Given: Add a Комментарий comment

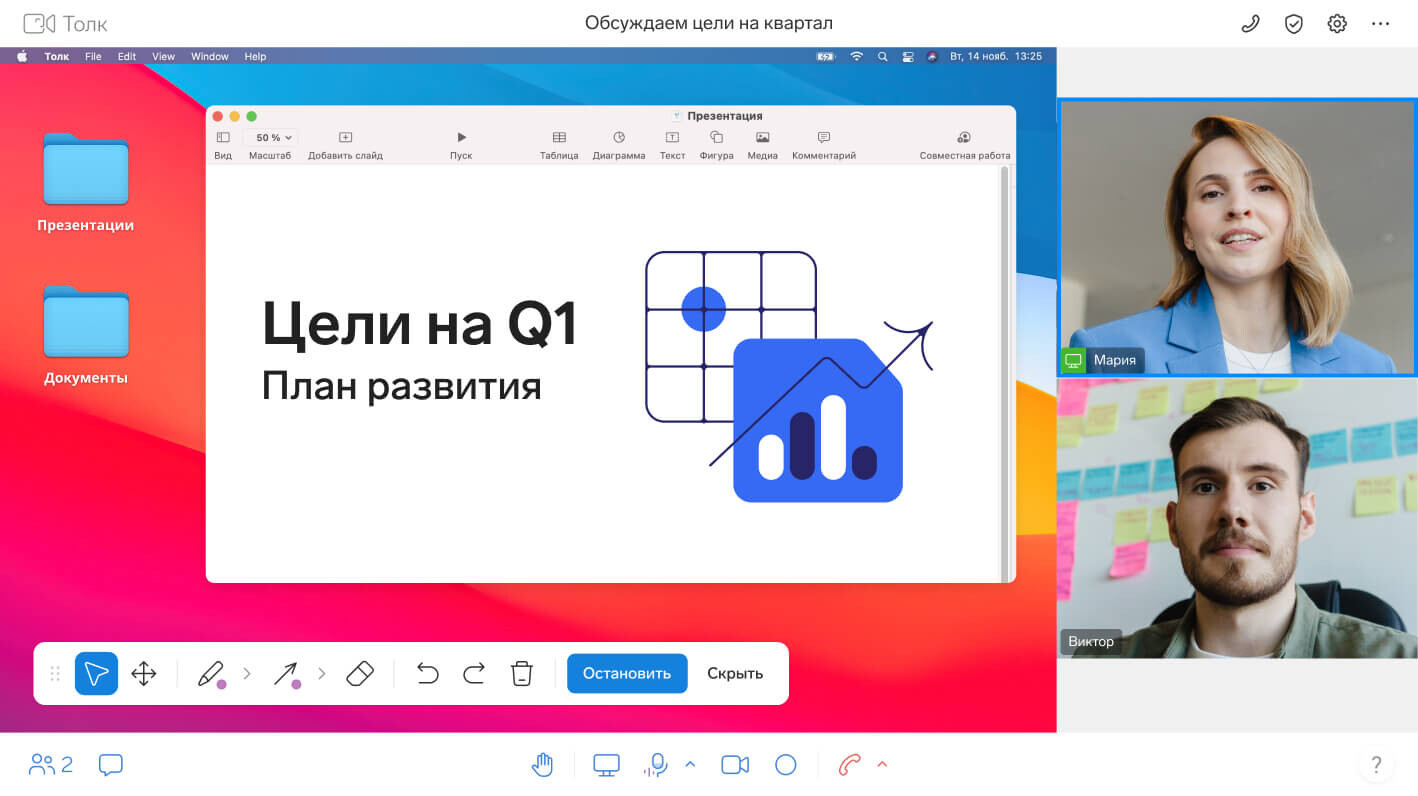Looking at the screenshot, I should (x=824, y=145).
